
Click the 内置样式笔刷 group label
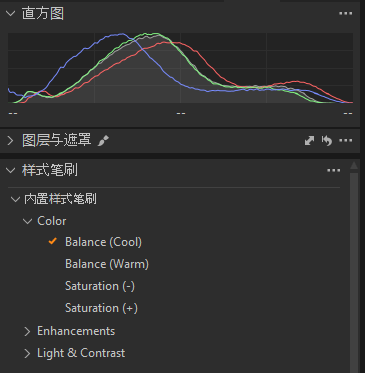(60, 199)
